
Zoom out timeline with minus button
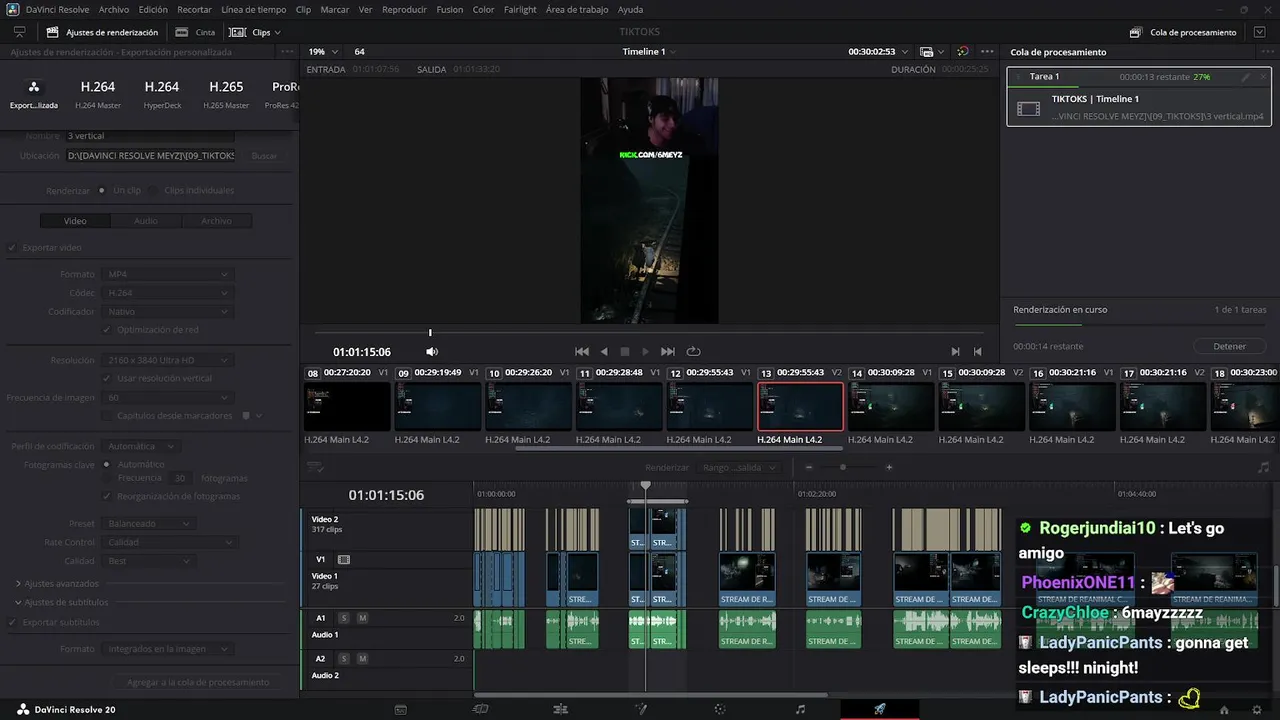pos(809,467)
